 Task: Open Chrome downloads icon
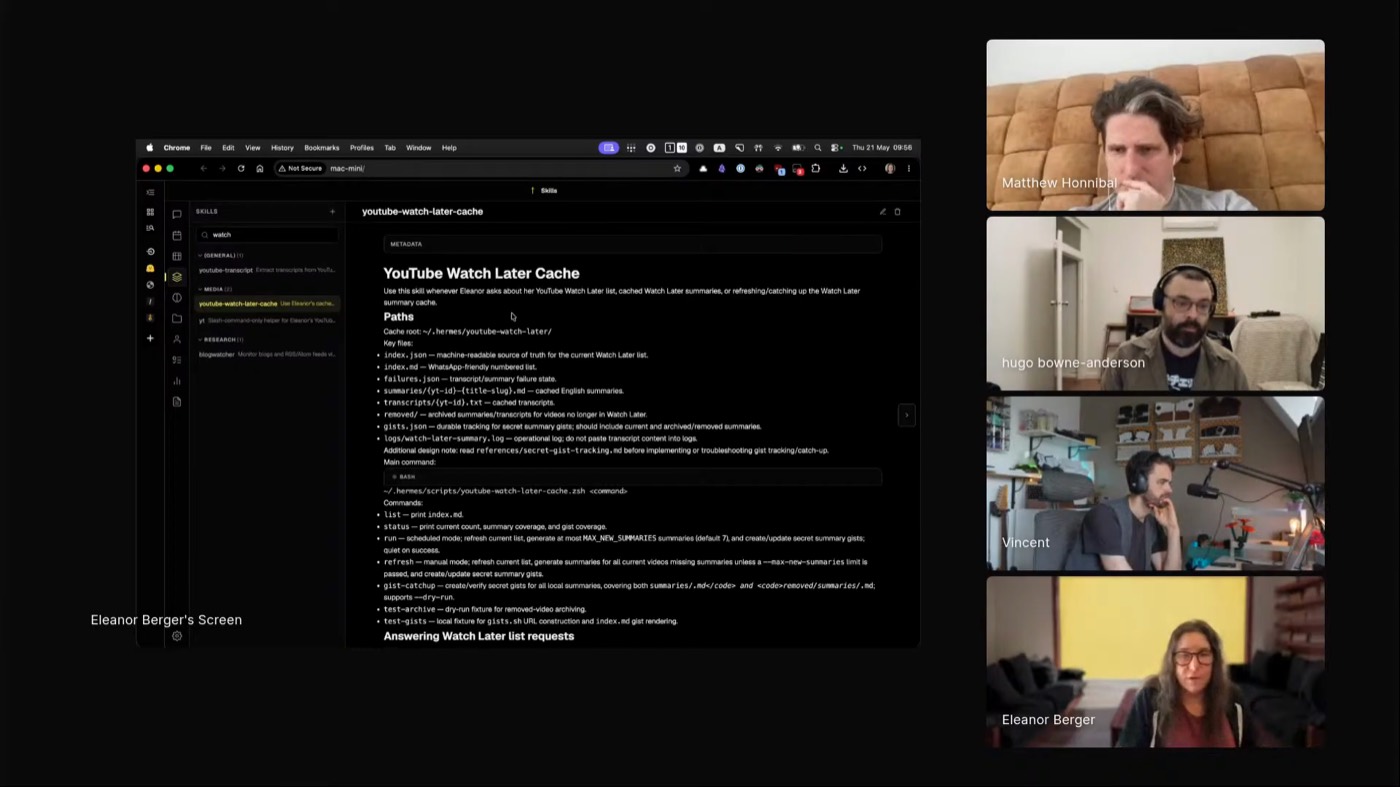[843, 168]
